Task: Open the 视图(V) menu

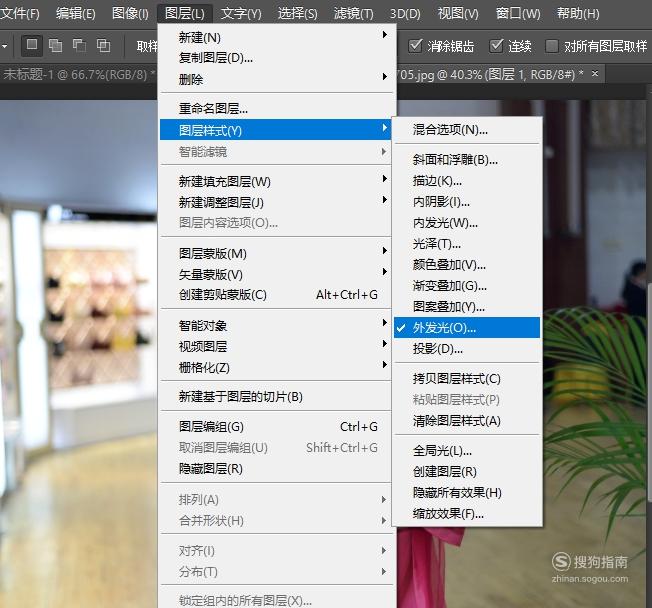Action: (458, 13)
